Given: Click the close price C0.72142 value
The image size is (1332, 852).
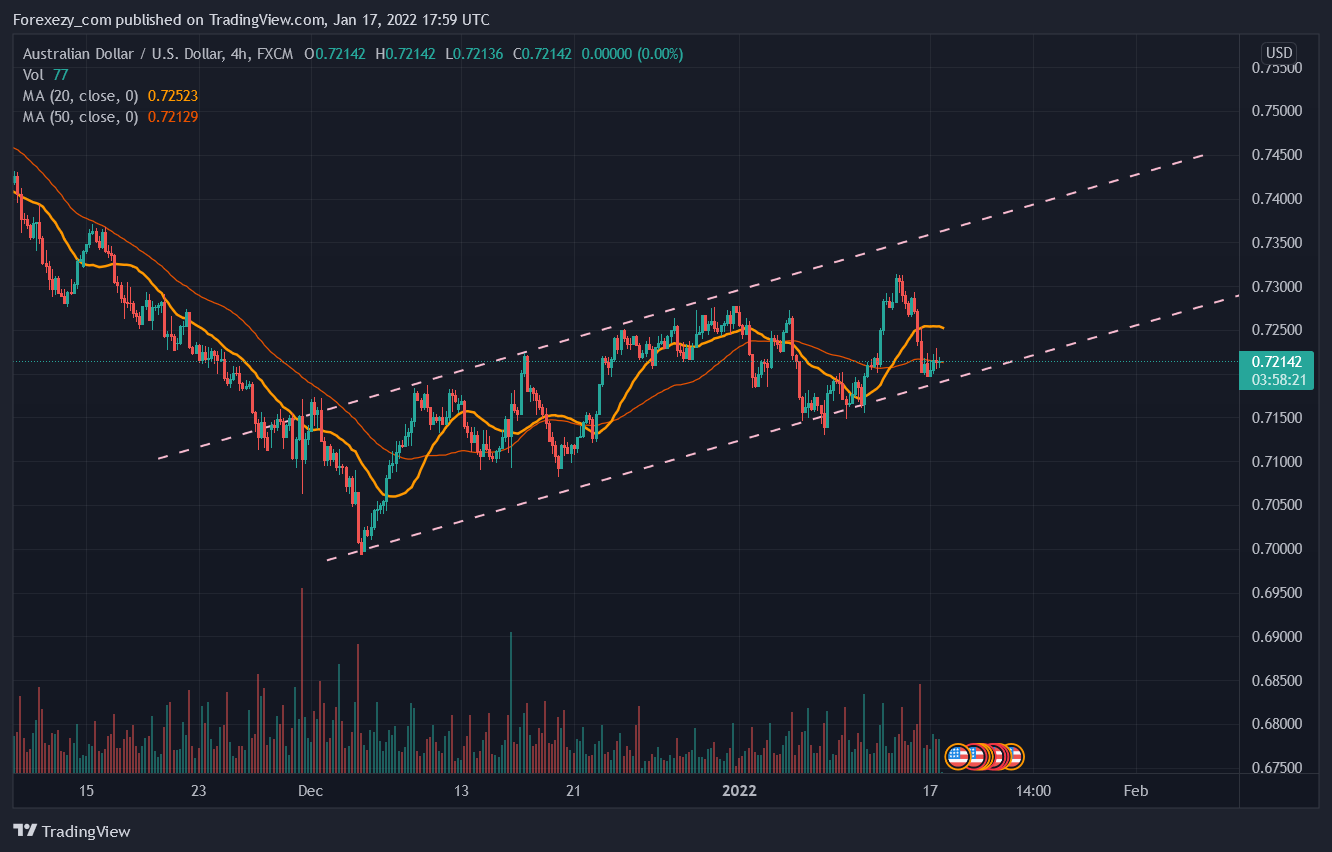Looking at the screenshot, I should tap(542, 54).
